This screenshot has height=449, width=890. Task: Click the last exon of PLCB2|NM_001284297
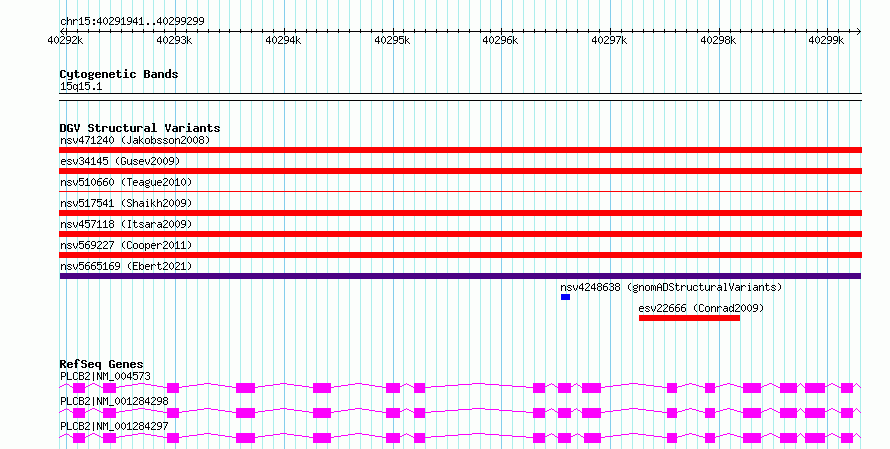(847, 438)
